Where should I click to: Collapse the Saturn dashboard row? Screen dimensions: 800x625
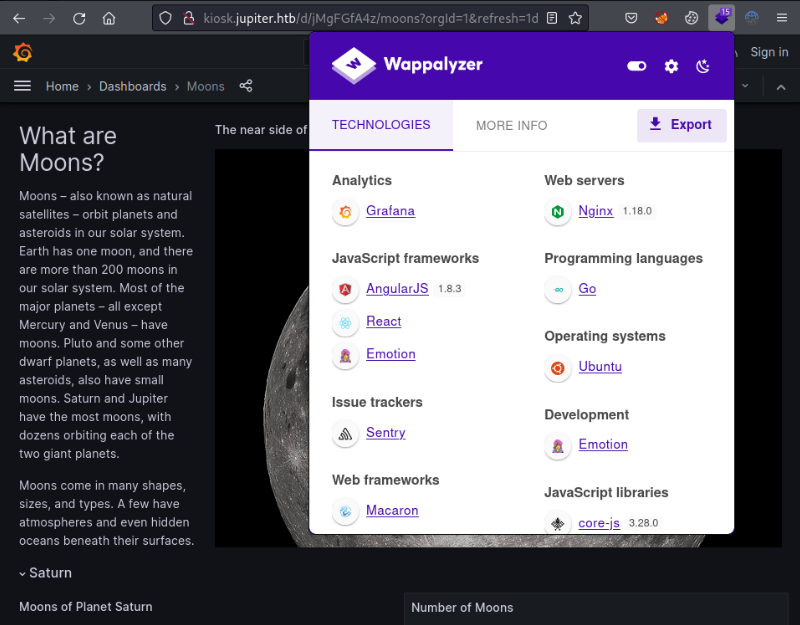[x=22, y=573]
